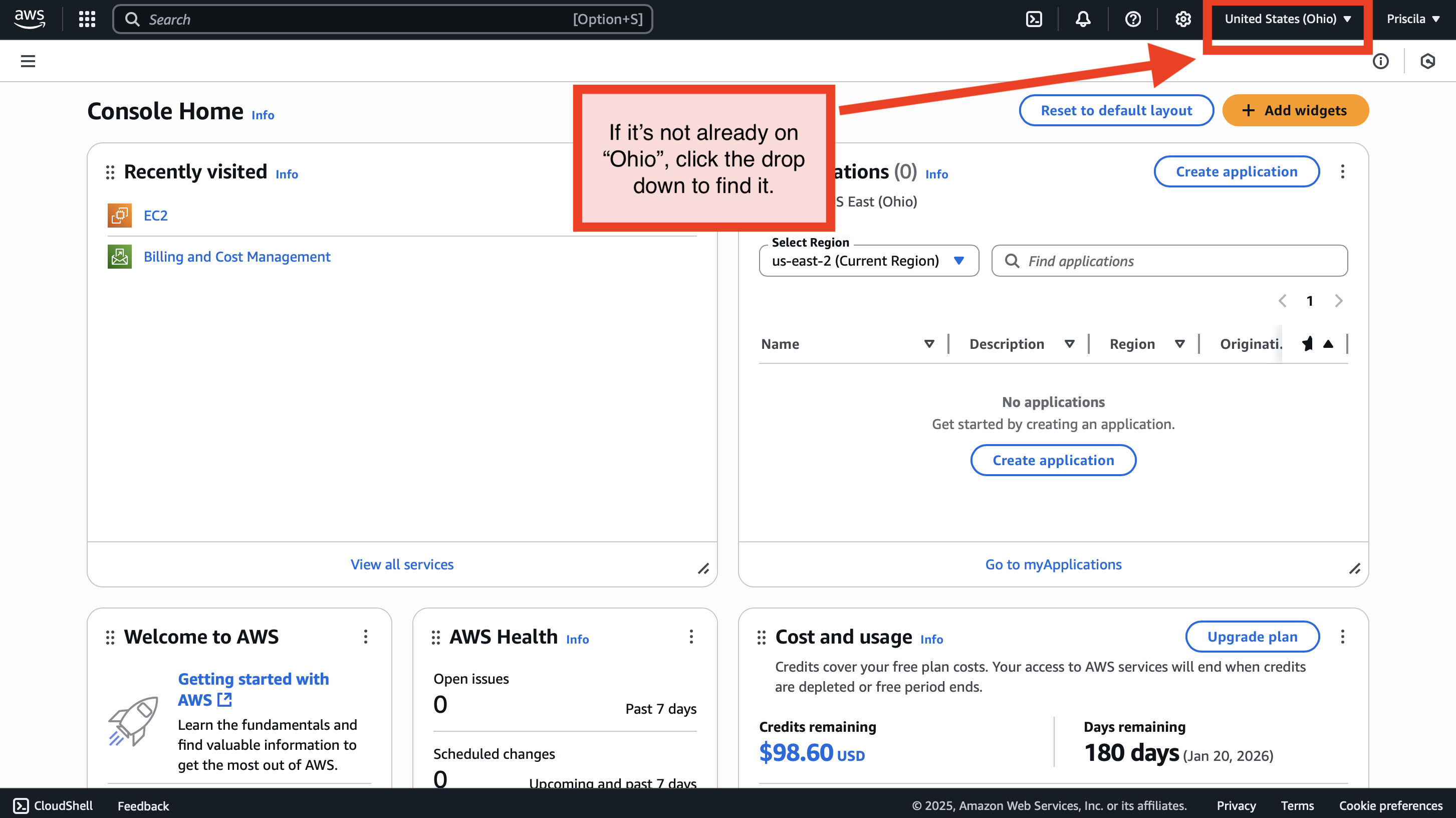Open the CloudShell terminal icon in header
The width and height of the screenshot is (1456, 818).
1034,19
